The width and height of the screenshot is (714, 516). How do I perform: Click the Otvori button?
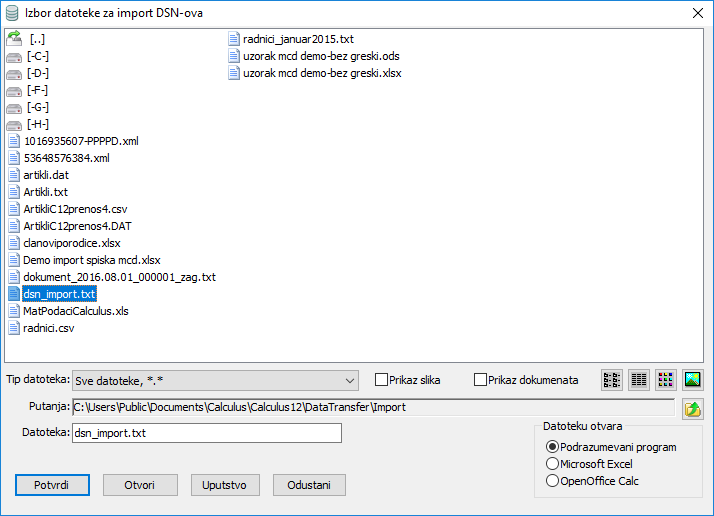pyautogui.click(x=139, y=485)
